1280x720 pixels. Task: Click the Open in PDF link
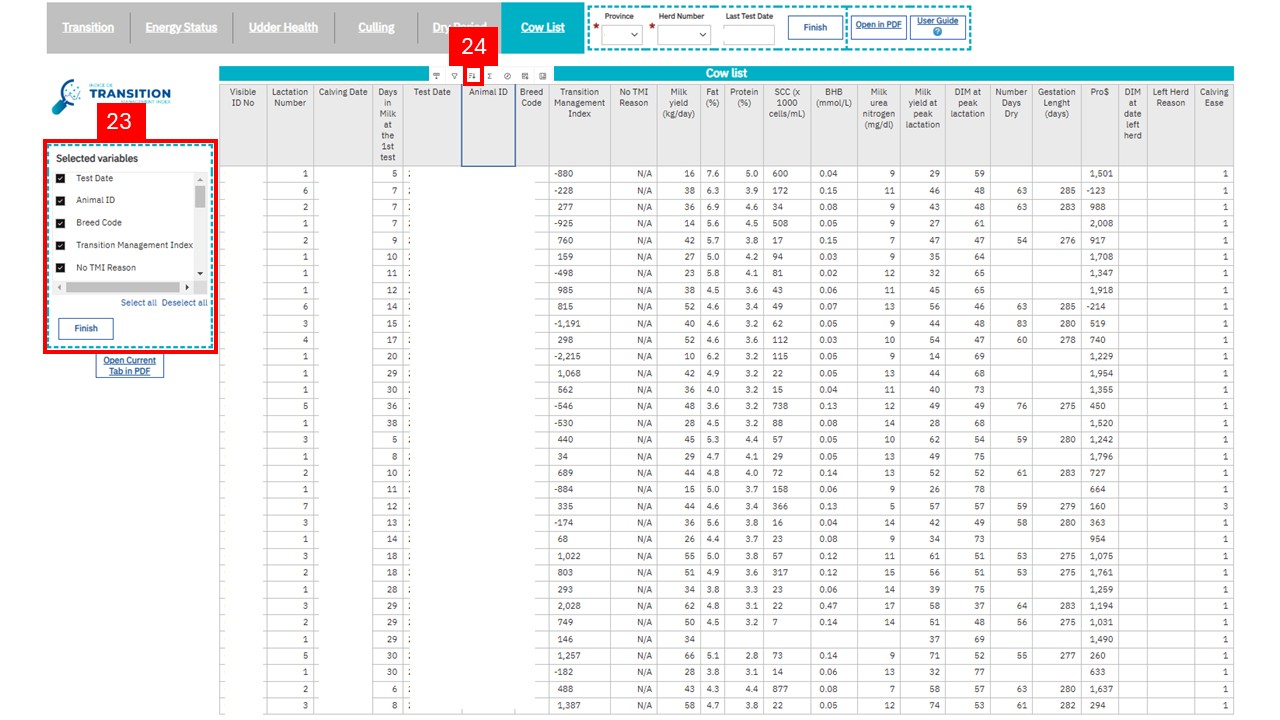click(x=880, y=27)
